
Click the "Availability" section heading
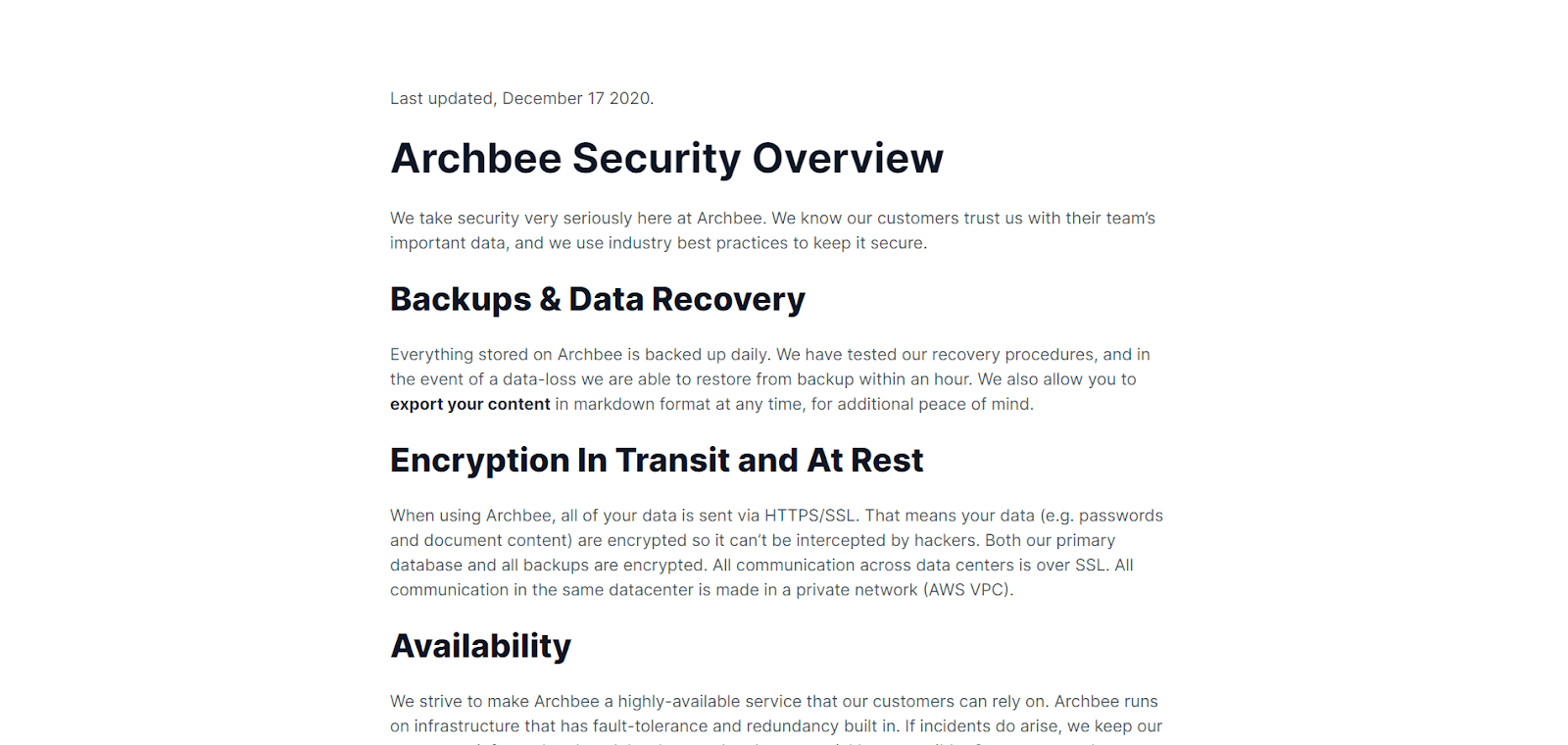coord(480,646)
